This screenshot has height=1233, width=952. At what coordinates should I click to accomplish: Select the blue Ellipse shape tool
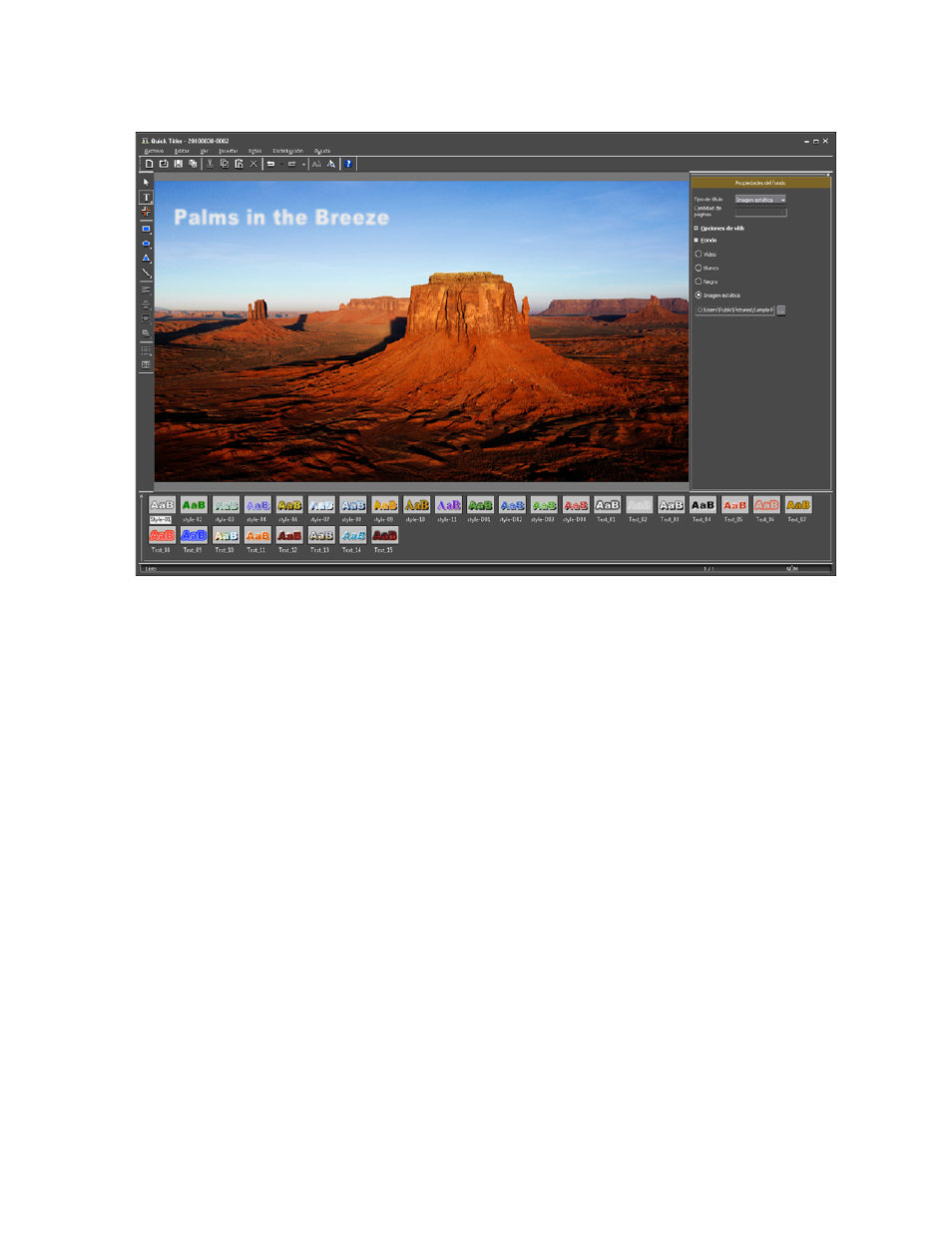(x=146, y=244)
